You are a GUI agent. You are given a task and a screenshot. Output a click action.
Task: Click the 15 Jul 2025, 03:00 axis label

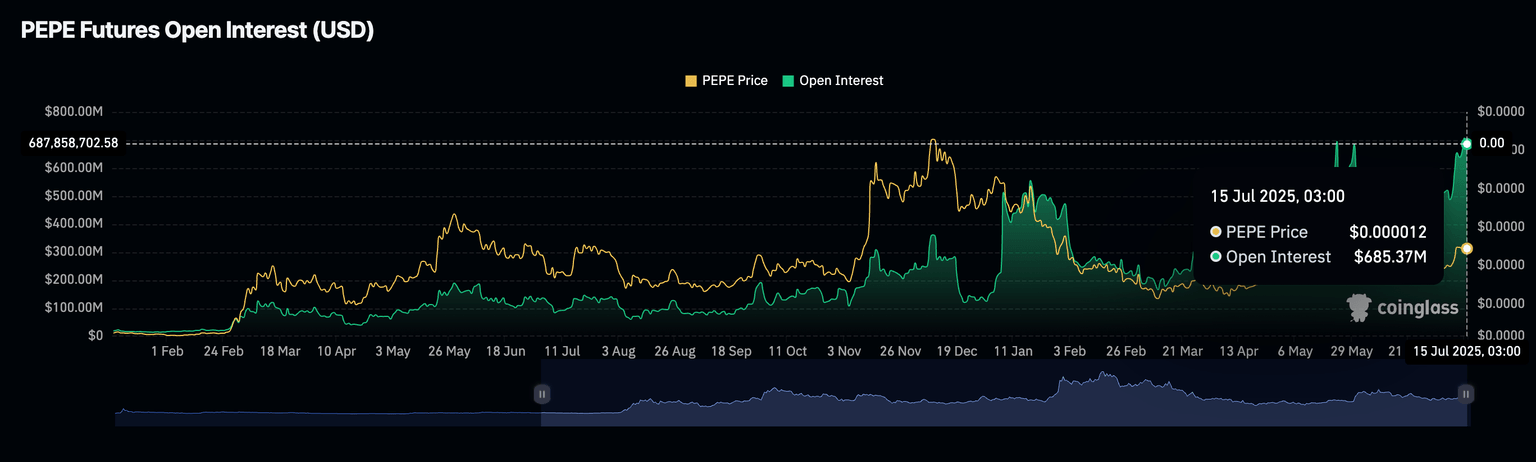coord(1466,351)
